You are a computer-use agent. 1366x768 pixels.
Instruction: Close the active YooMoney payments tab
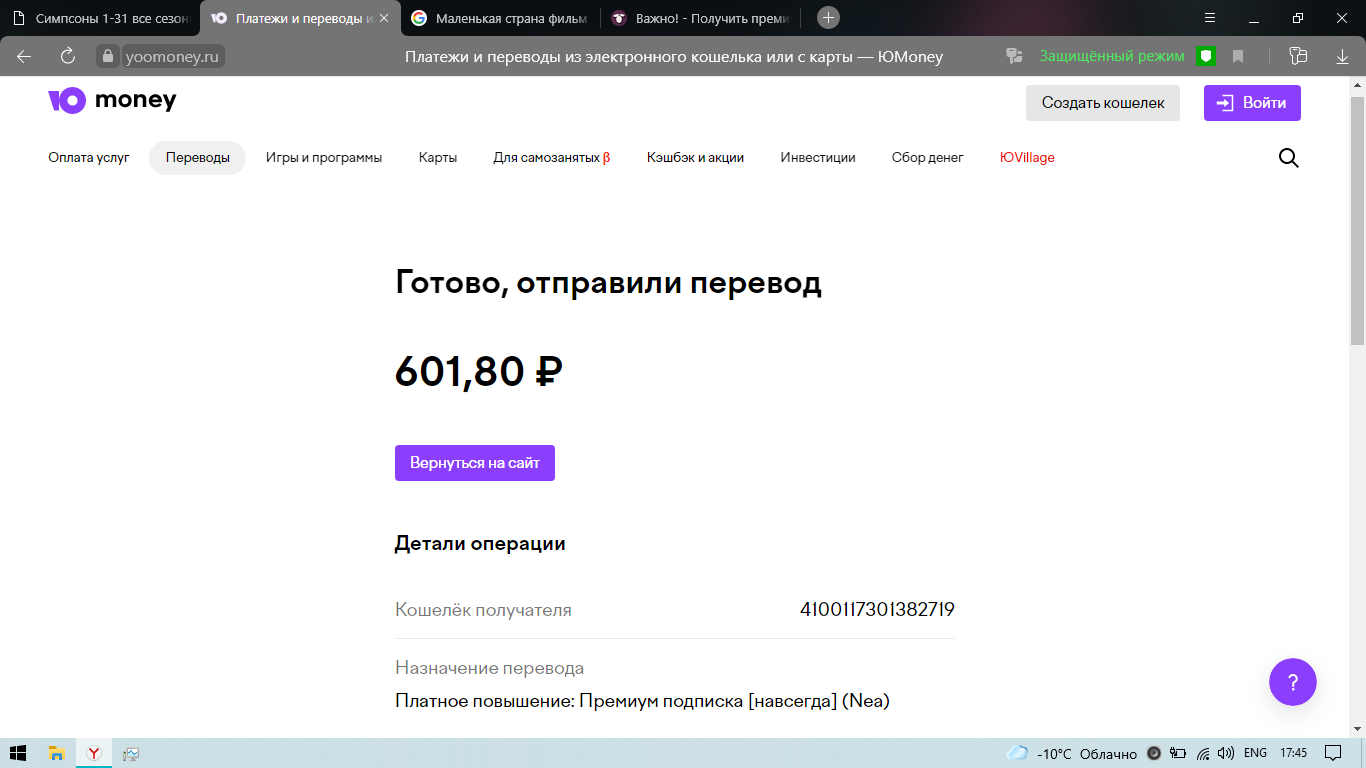click(x=384, y=18)
